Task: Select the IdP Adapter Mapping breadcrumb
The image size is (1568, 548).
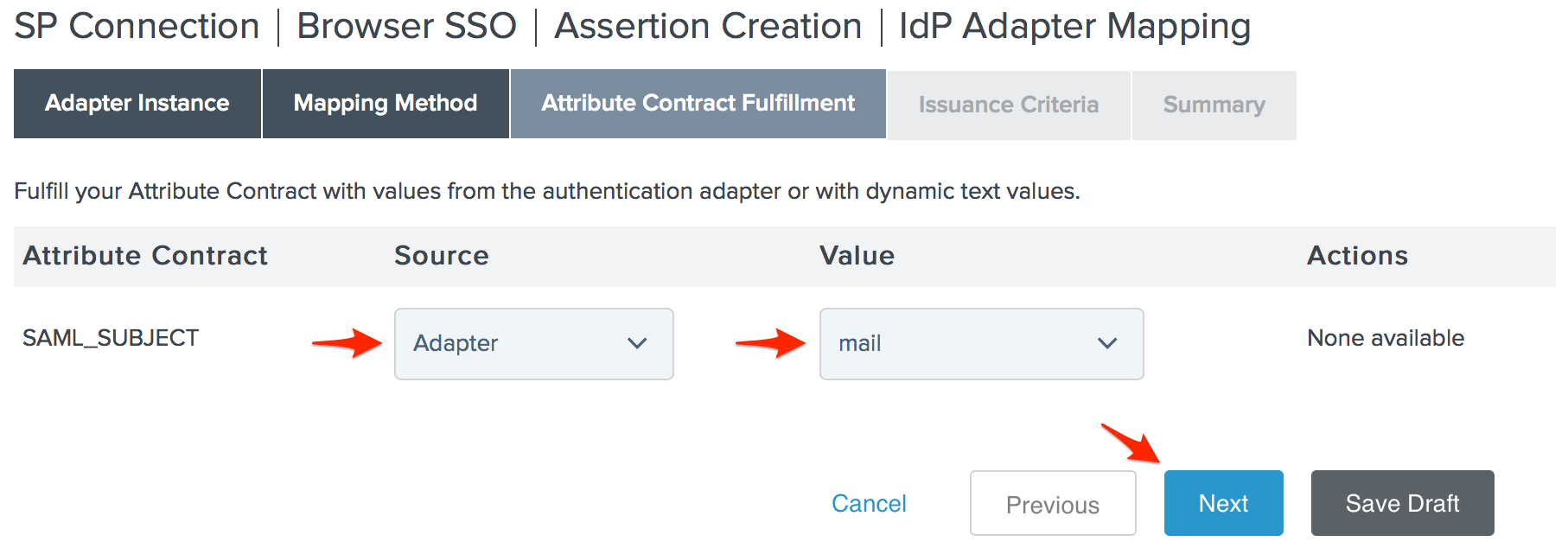Action: (1074, 26)
